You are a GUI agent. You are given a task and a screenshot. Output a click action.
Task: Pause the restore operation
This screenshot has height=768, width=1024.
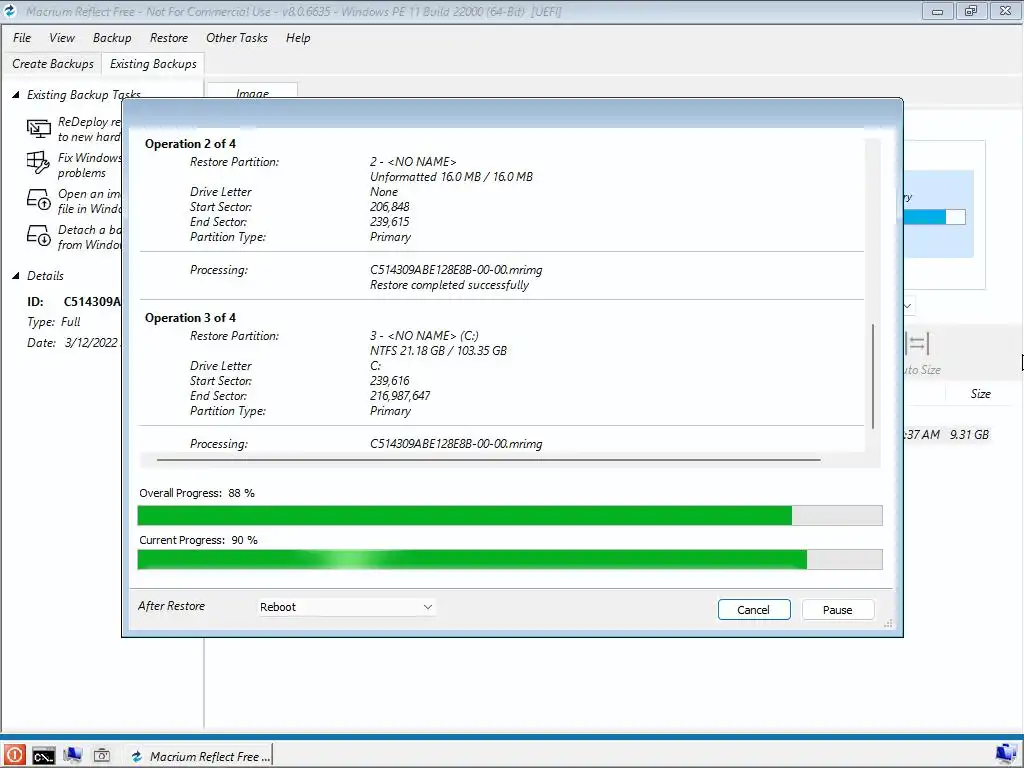click(x=837, y=609)
